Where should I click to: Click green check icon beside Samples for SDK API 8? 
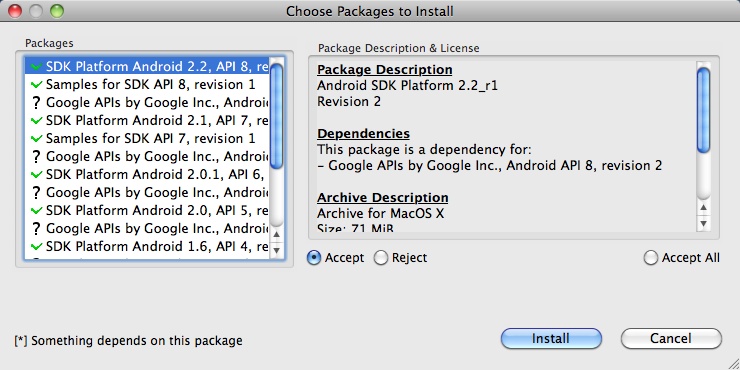[x=36, y=85]
